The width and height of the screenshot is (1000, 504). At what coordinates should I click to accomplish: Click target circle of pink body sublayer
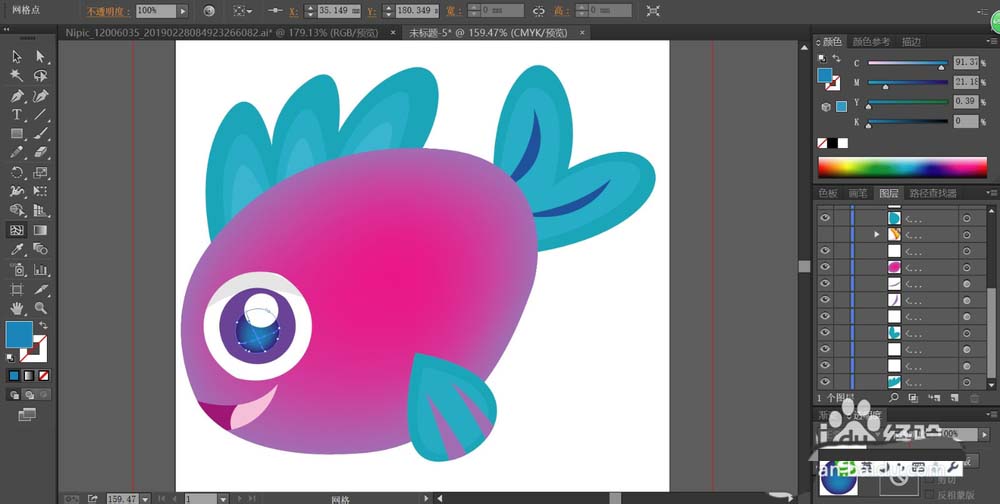coord(967,267)
